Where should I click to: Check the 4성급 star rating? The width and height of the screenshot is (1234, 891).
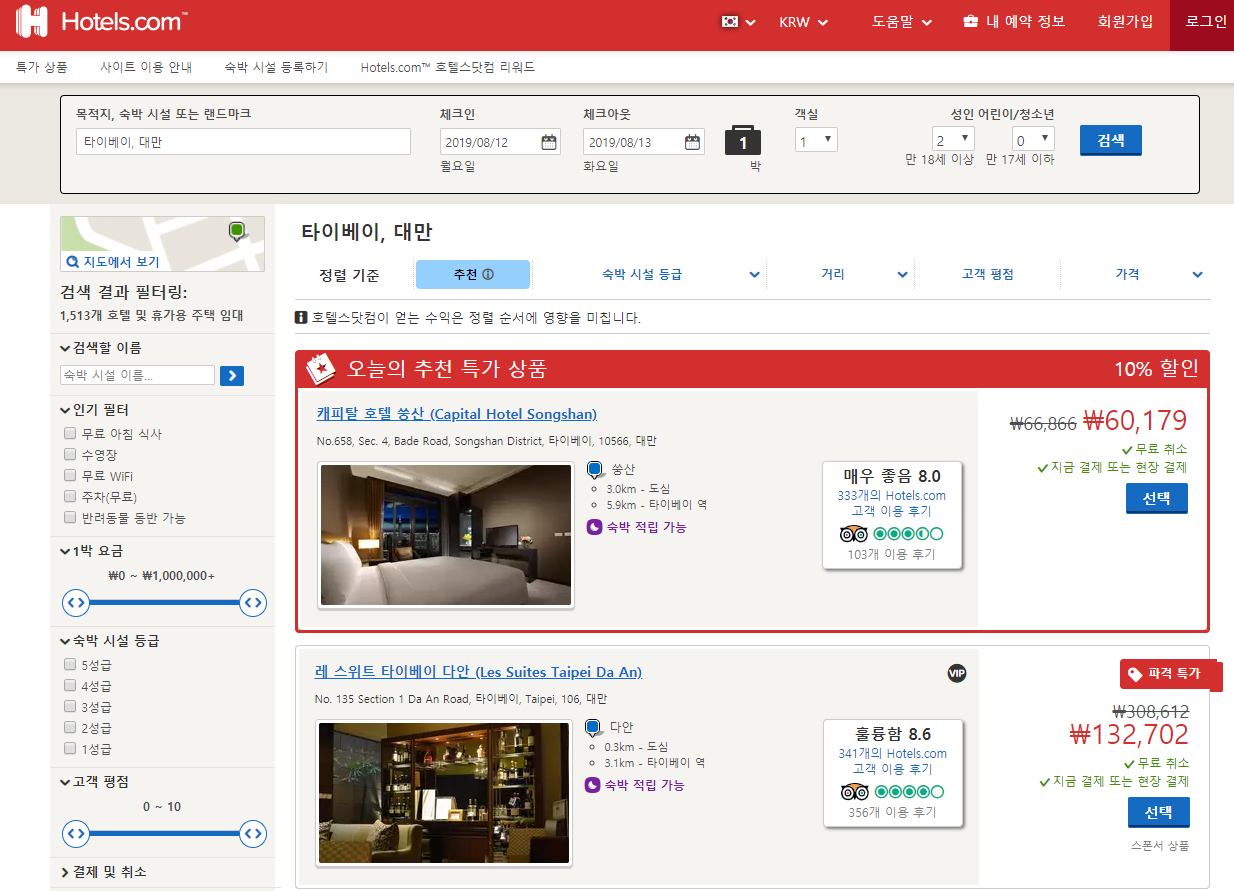pyautogui.click(x=70, y=686)
